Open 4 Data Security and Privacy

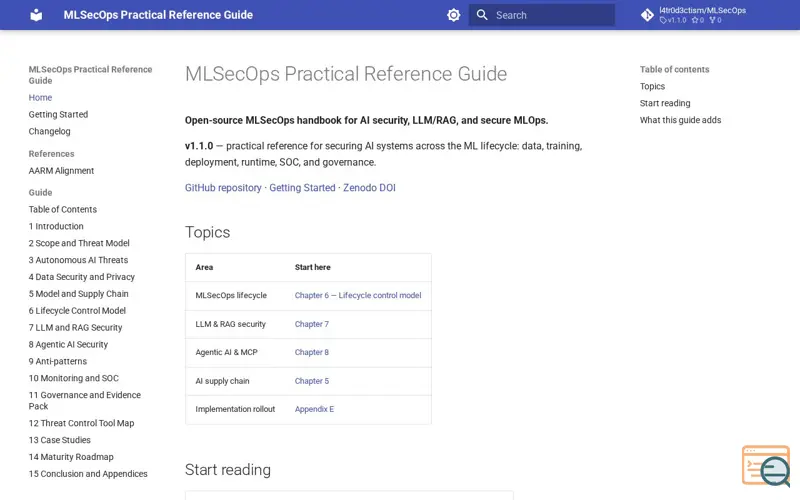coord(82,277)
